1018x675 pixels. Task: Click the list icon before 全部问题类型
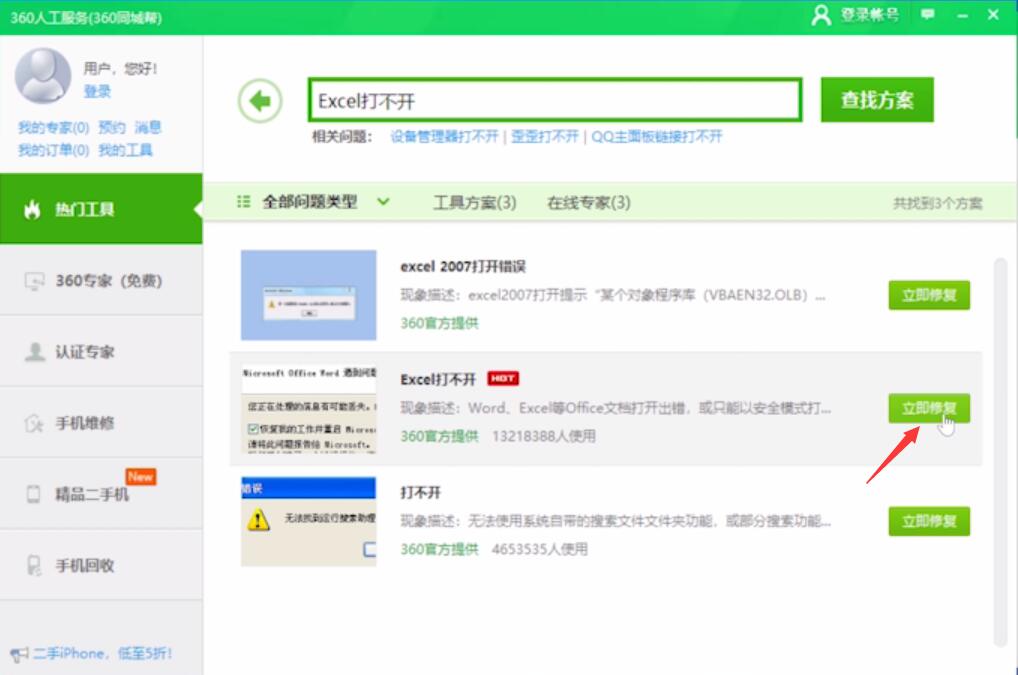pos(243,202)
